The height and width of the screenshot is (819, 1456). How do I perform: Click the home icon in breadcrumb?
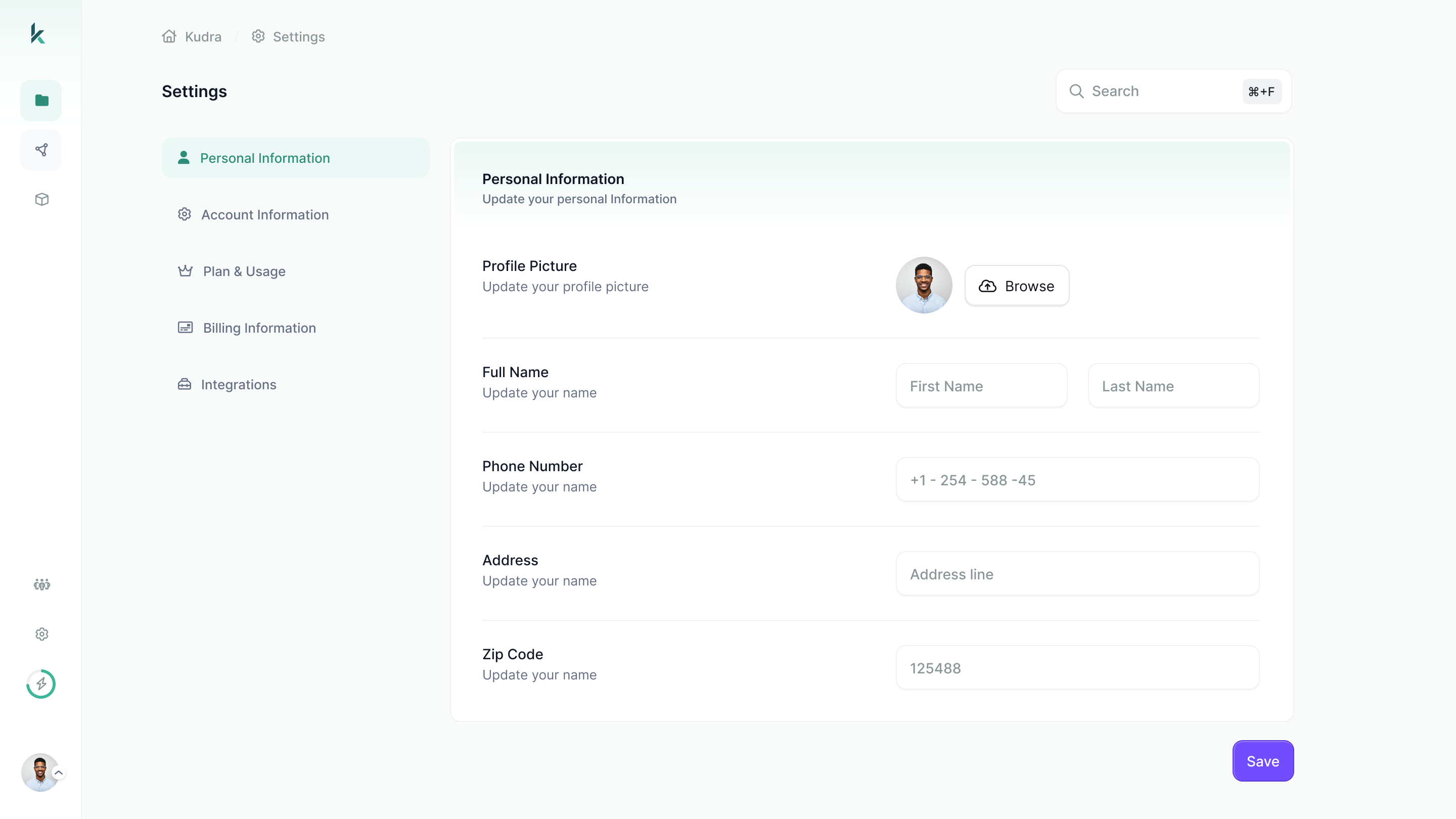[169, 36]
